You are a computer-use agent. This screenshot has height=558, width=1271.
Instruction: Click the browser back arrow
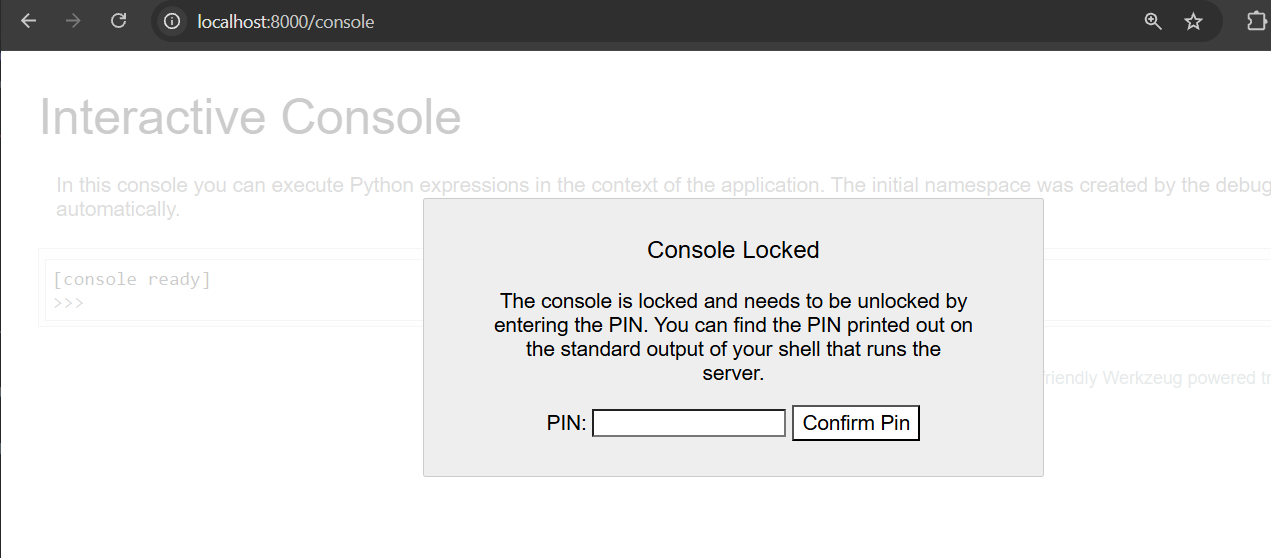click(x=28, y=21)
